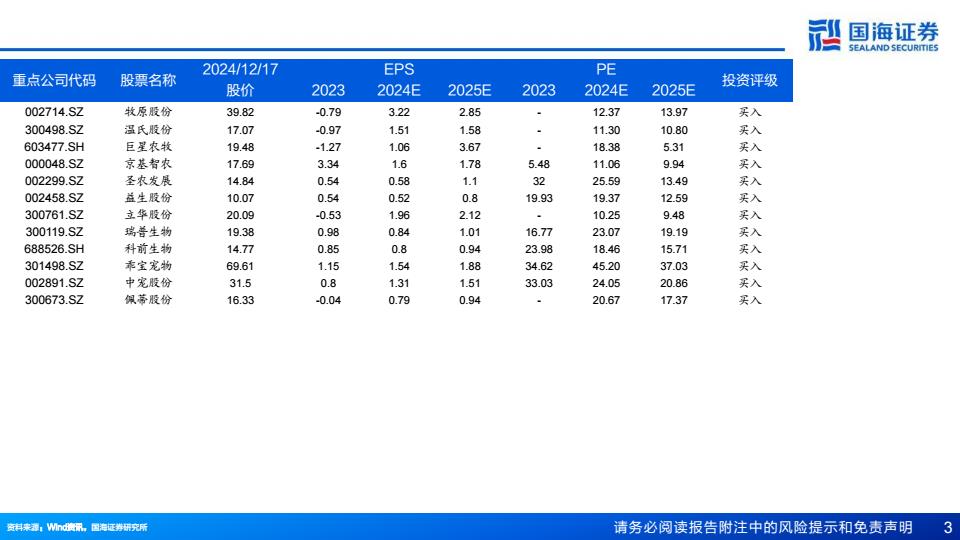Select stock code 300119.SZ

(54, 232)
